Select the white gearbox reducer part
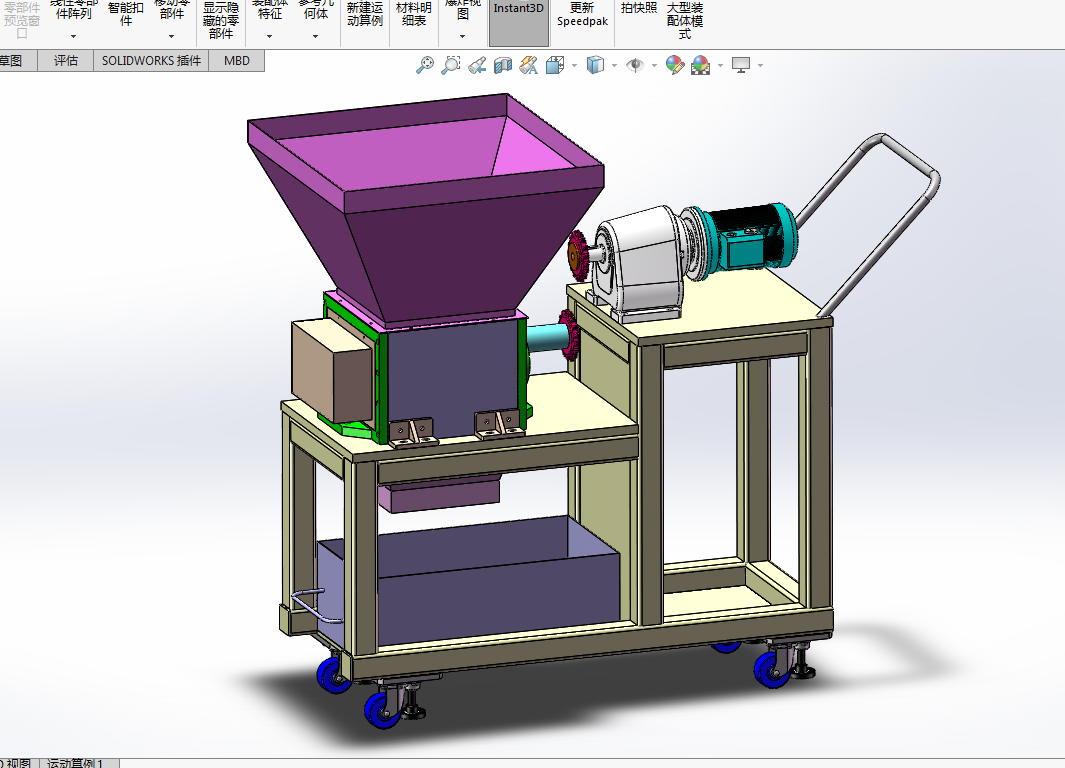This screenshot has width=1065, height=768. [x=642, y=261]
